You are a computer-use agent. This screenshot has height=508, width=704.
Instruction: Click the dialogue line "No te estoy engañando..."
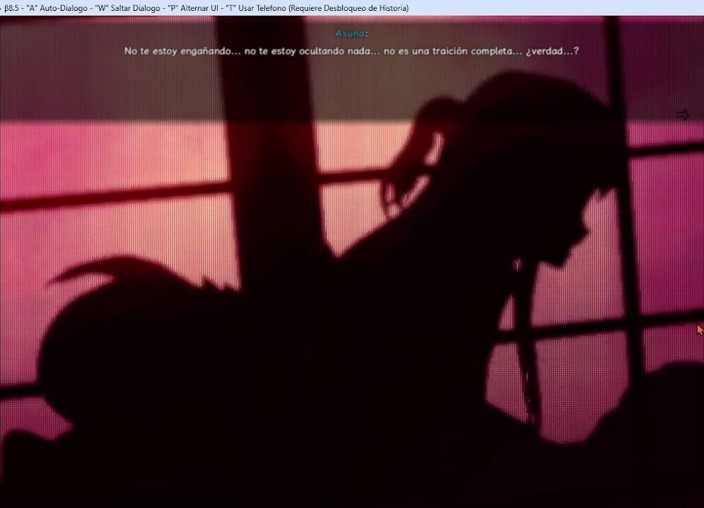coord(352,51)
